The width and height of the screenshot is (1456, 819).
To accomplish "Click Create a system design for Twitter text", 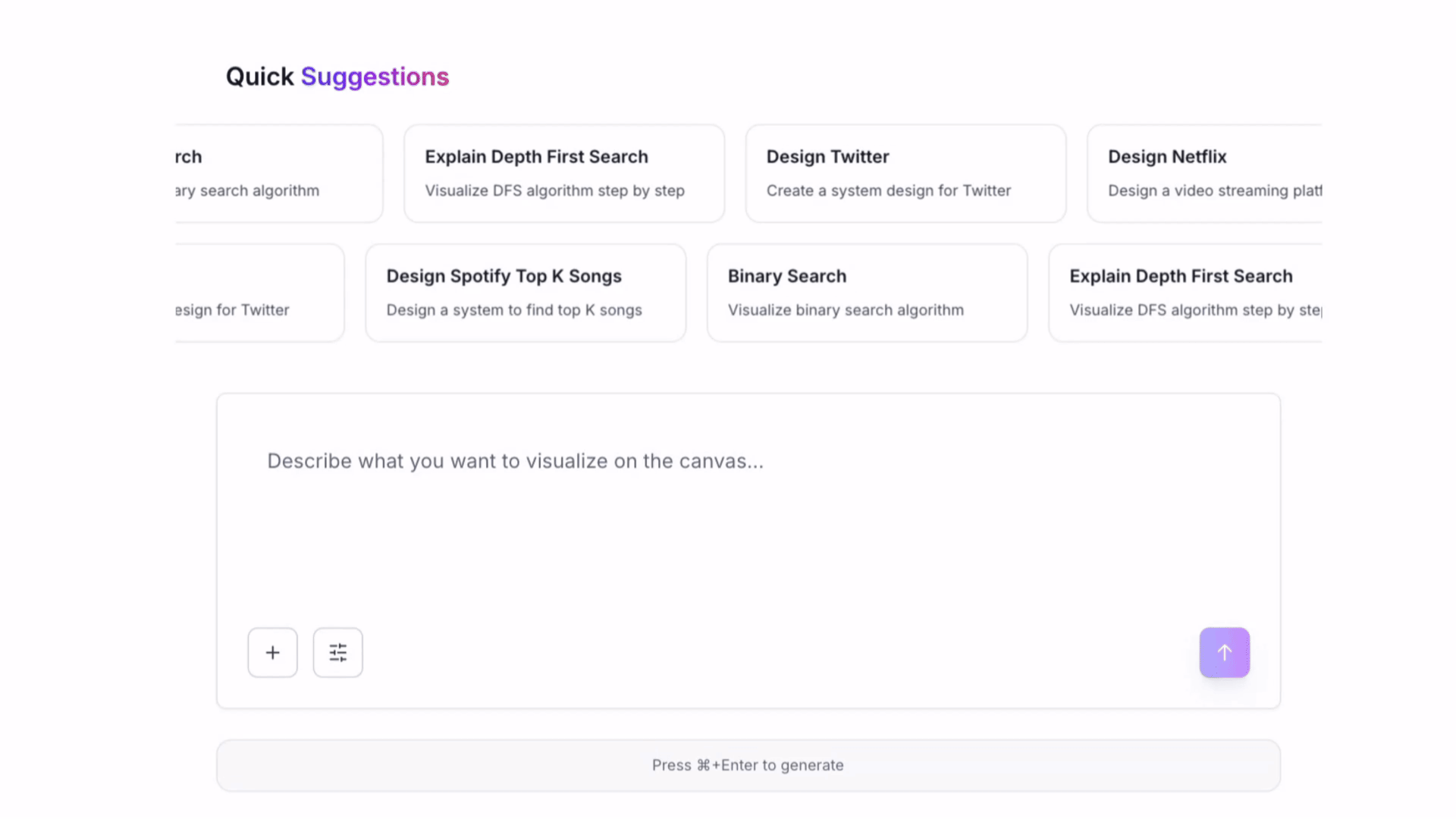I will point(887,190).
